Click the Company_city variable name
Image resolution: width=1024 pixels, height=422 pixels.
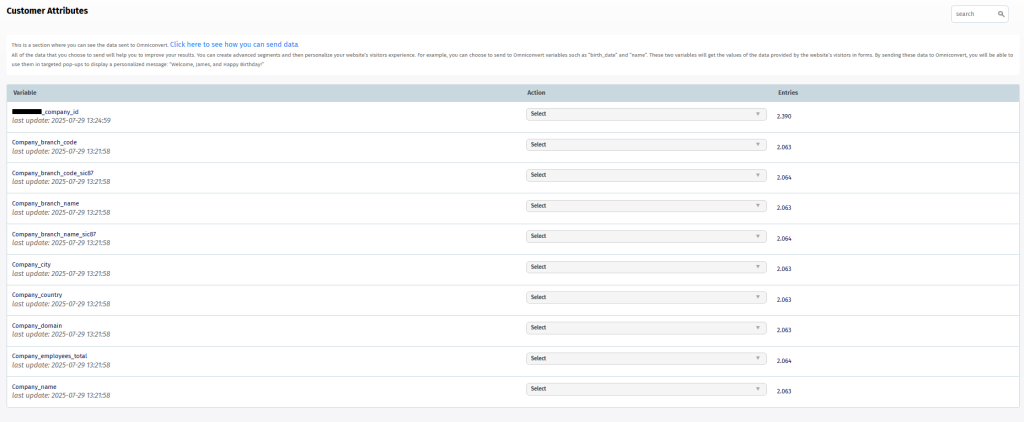31,264
